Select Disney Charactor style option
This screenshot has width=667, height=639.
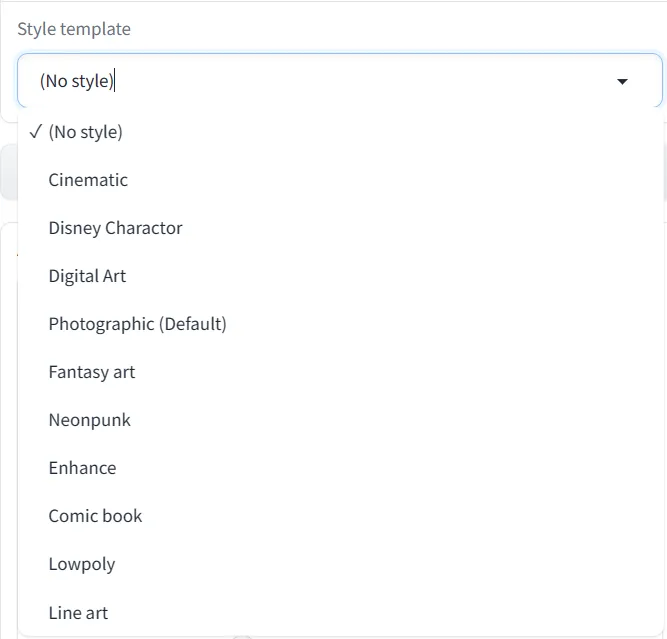(x=340, y=228)
